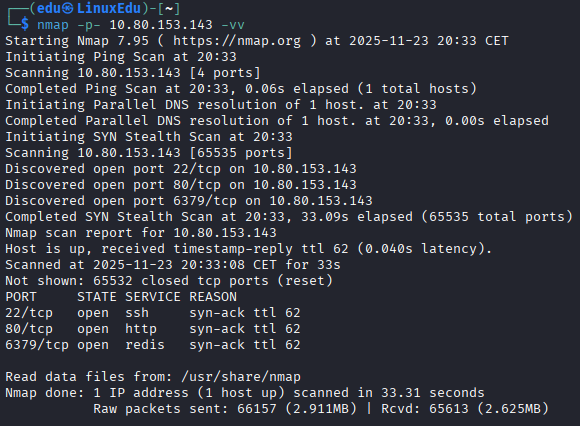Click the -vv flag in command
This screenshot has height=426, width=580.
[233, 25]
